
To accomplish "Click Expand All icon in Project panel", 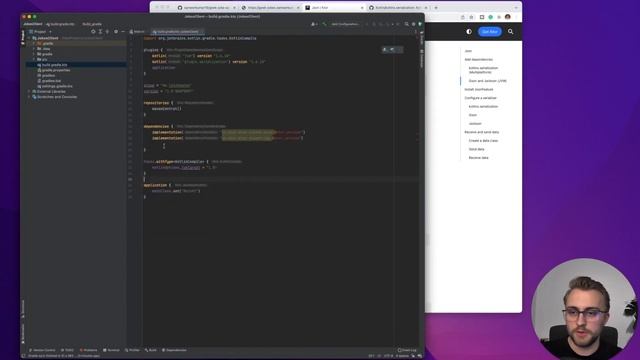I will 100,31.
